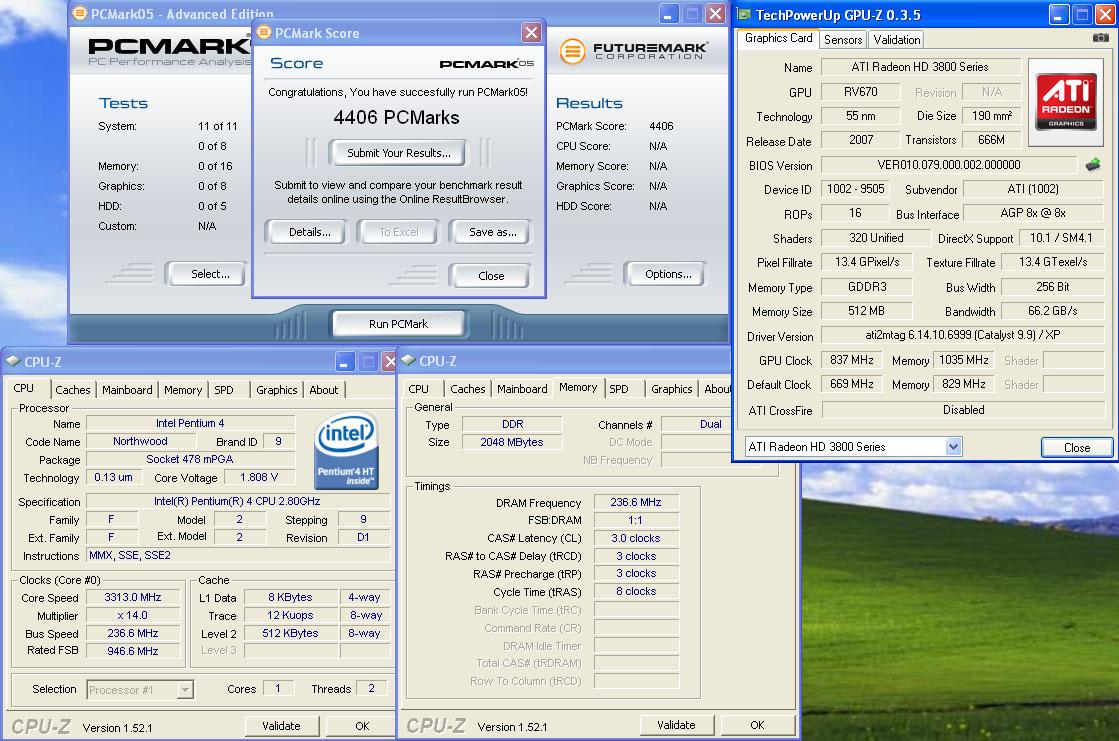This screenshot has height=741, width=1119.
Task: Minimize the GPU-Z window
Action: (1059, 14)
